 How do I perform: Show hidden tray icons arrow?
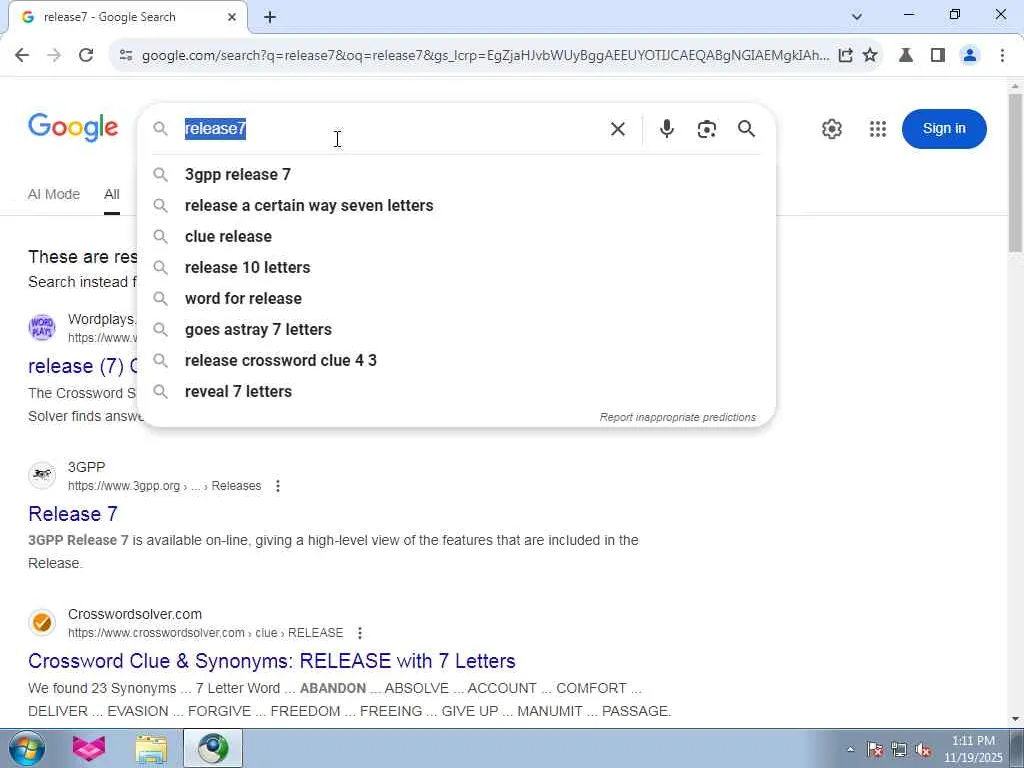click(850, 749)
